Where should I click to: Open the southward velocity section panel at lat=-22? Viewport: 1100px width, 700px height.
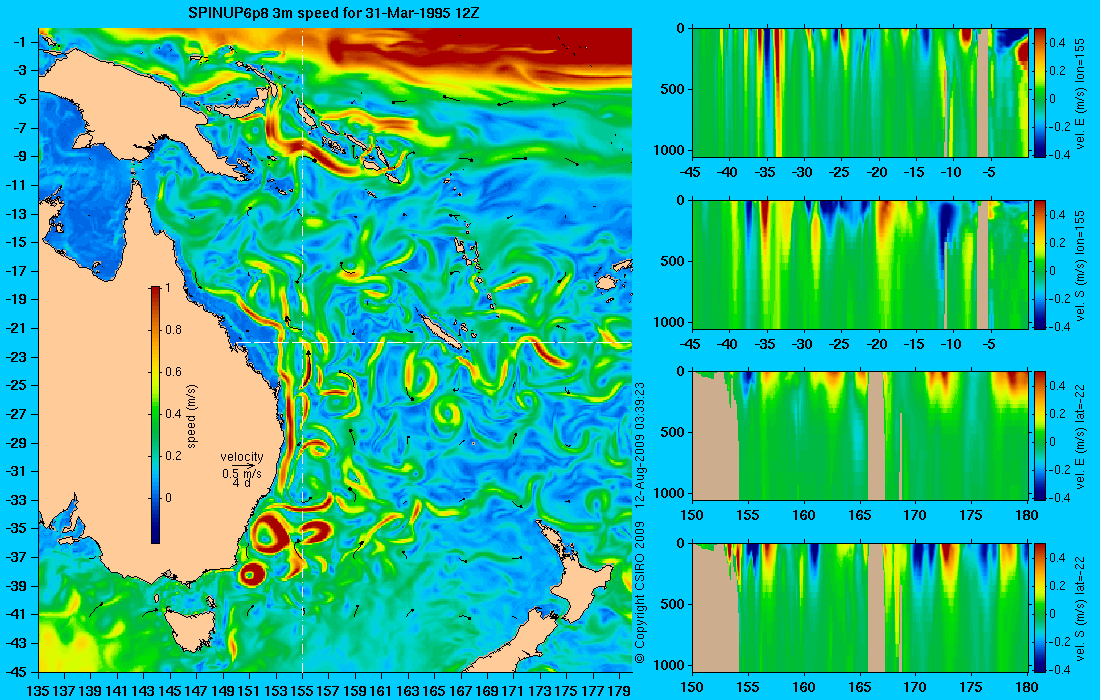[860, 607]
